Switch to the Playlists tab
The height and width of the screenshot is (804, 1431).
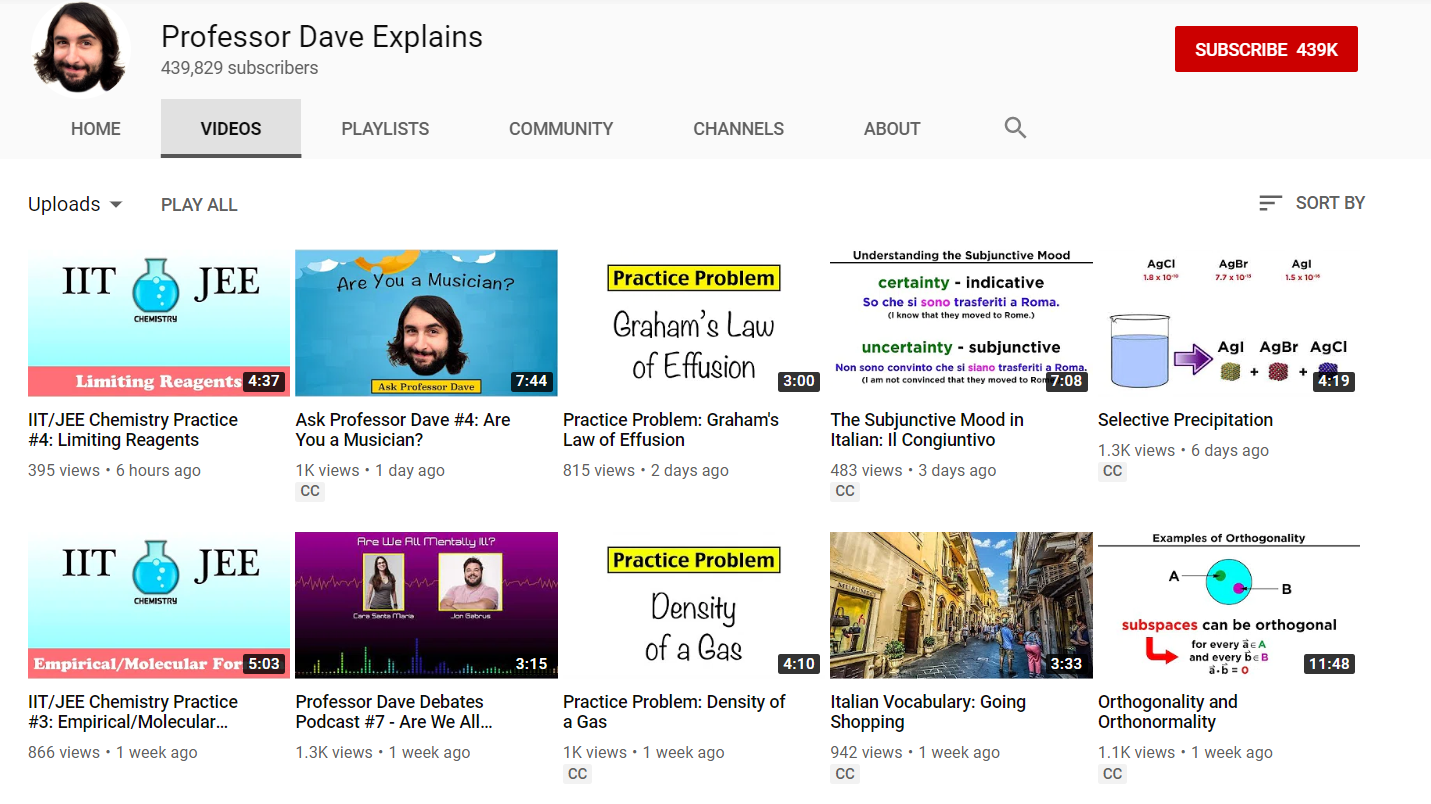385,129
